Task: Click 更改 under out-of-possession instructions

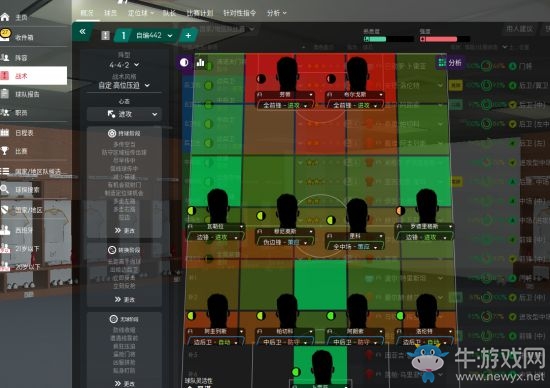Action: pyautogui.click(x=125, y=383)
